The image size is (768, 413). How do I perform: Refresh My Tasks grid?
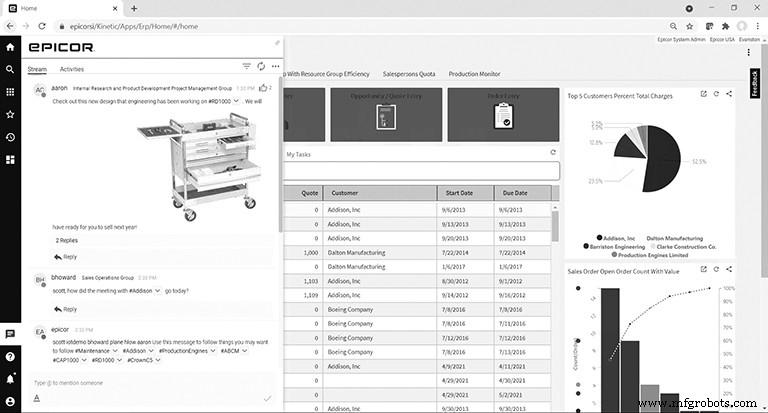[553, 152]
